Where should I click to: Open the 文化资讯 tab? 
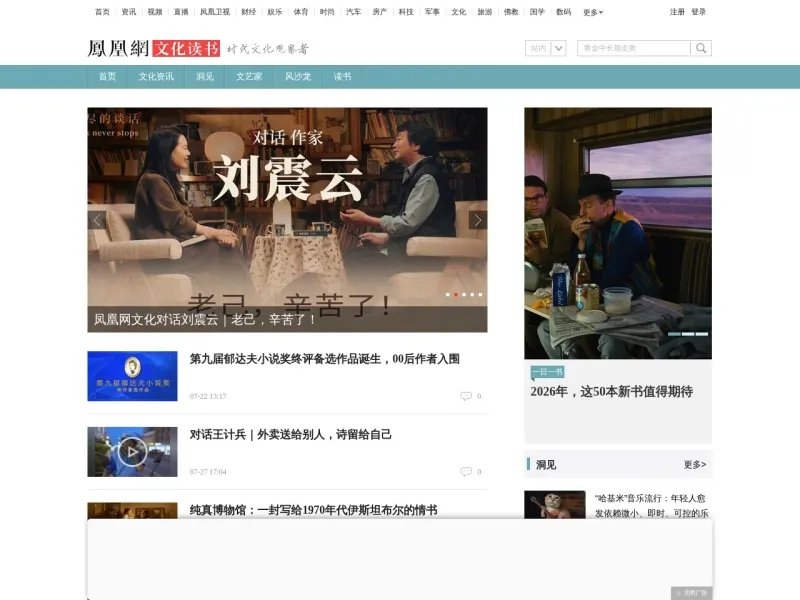coord(156,77)
